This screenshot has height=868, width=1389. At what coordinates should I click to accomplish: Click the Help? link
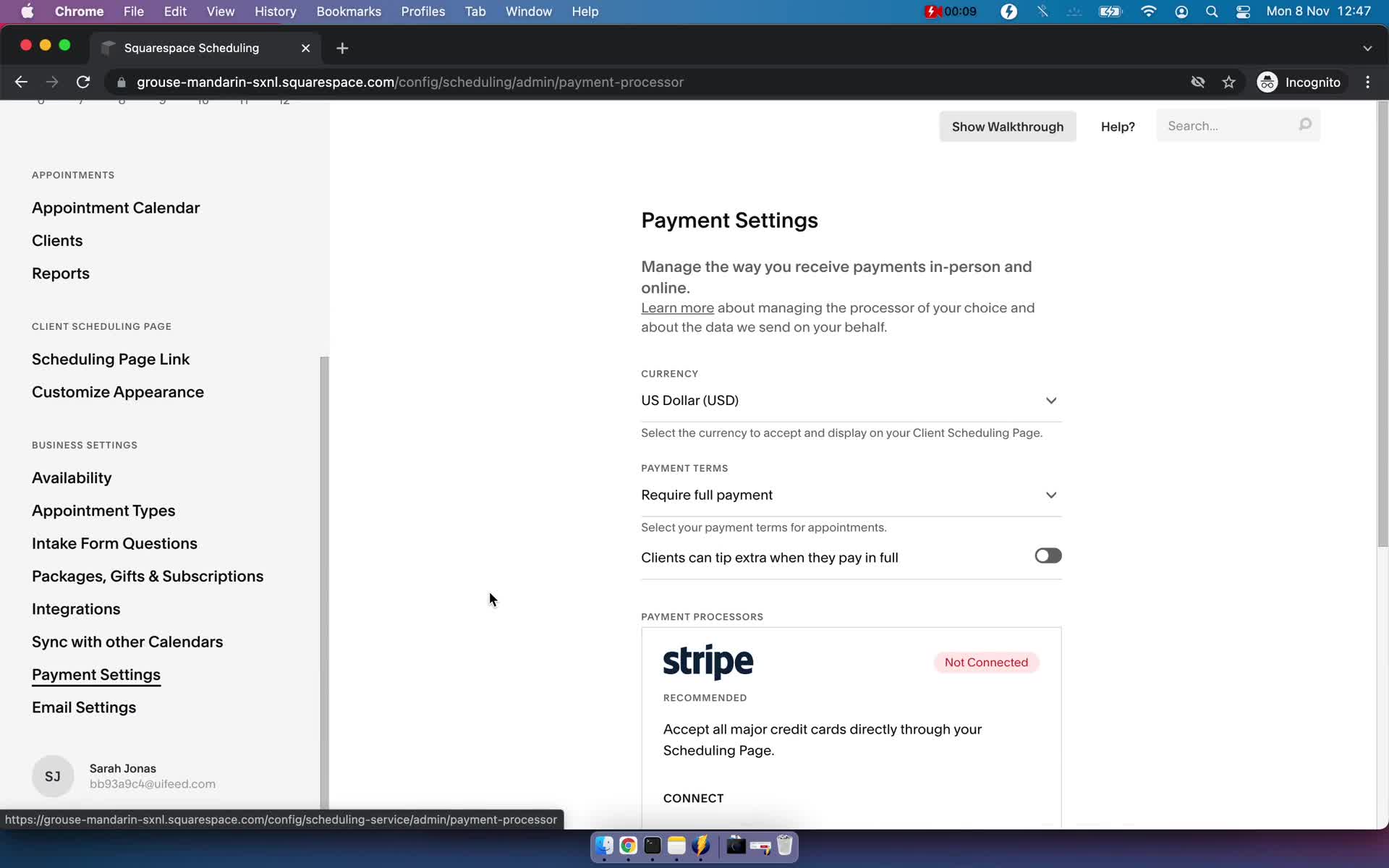pos(1118,127)
